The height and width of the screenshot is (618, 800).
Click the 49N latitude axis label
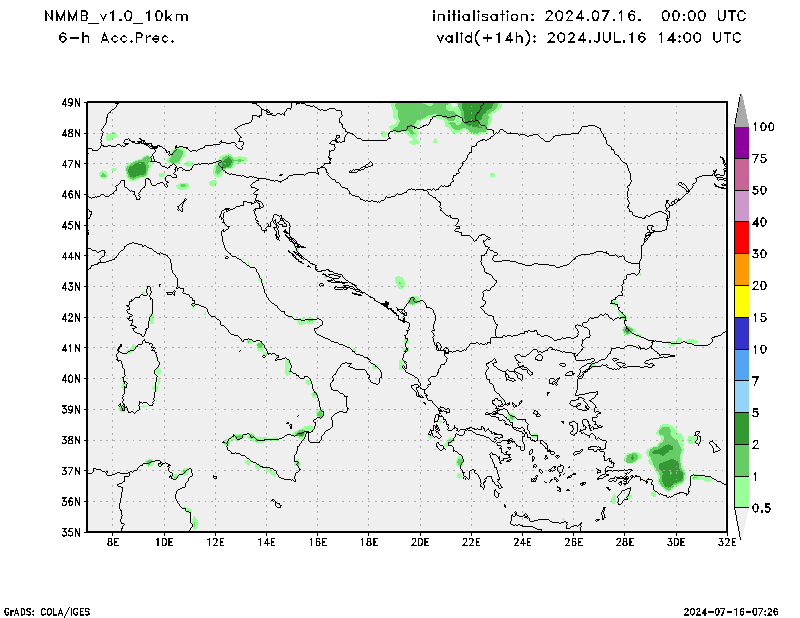coord(70,103)
